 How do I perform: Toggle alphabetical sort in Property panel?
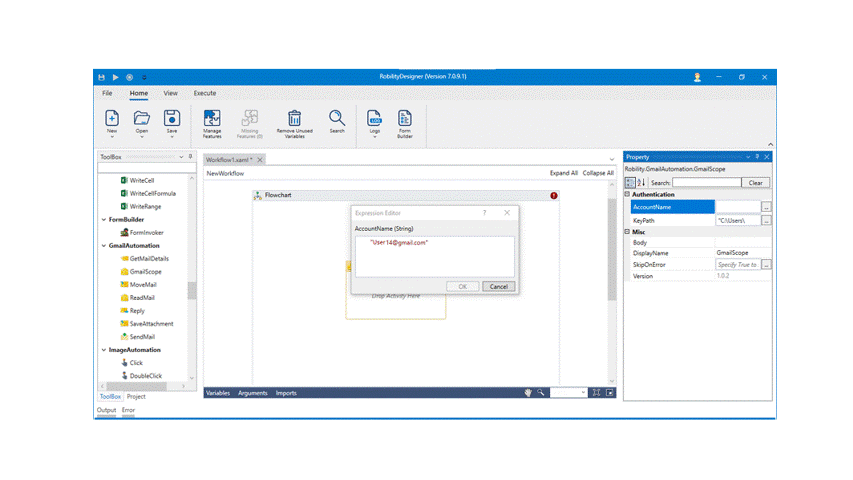[641, 183]
